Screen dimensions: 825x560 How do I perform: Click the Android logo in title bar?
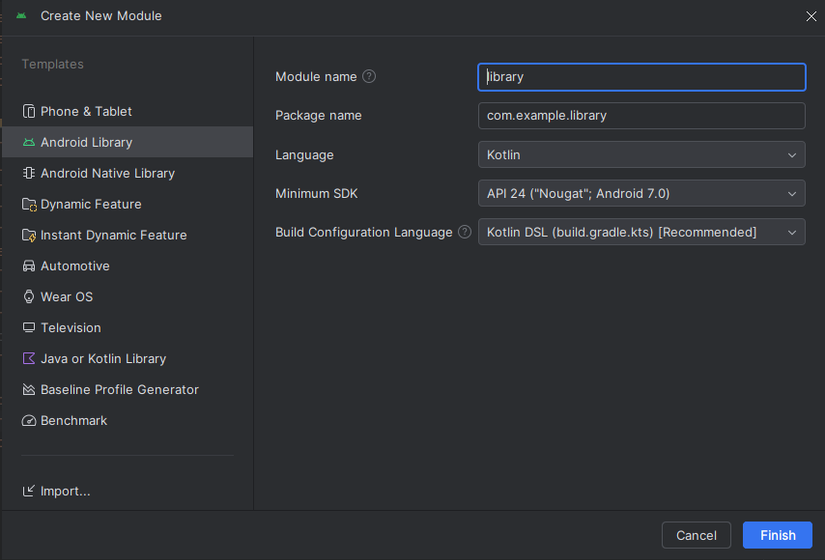pos(21,16)
